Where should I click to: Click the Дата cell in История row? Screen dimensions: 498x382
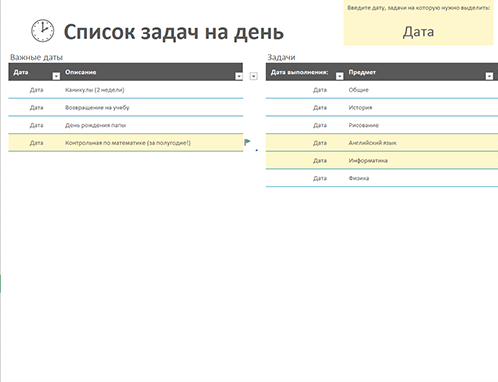click(x=320, y=107)
